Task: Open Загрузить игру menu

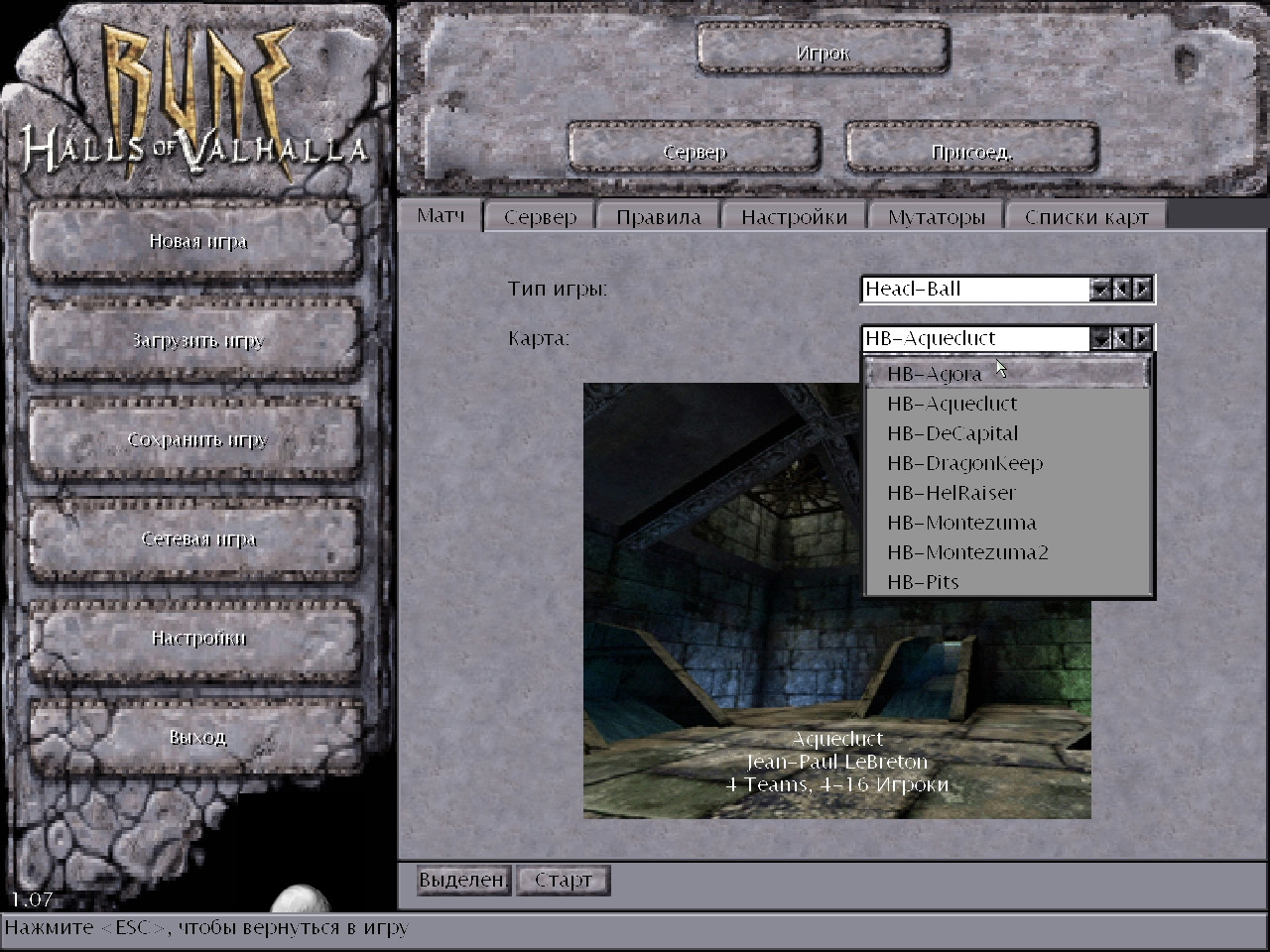Action: point(197,340)
